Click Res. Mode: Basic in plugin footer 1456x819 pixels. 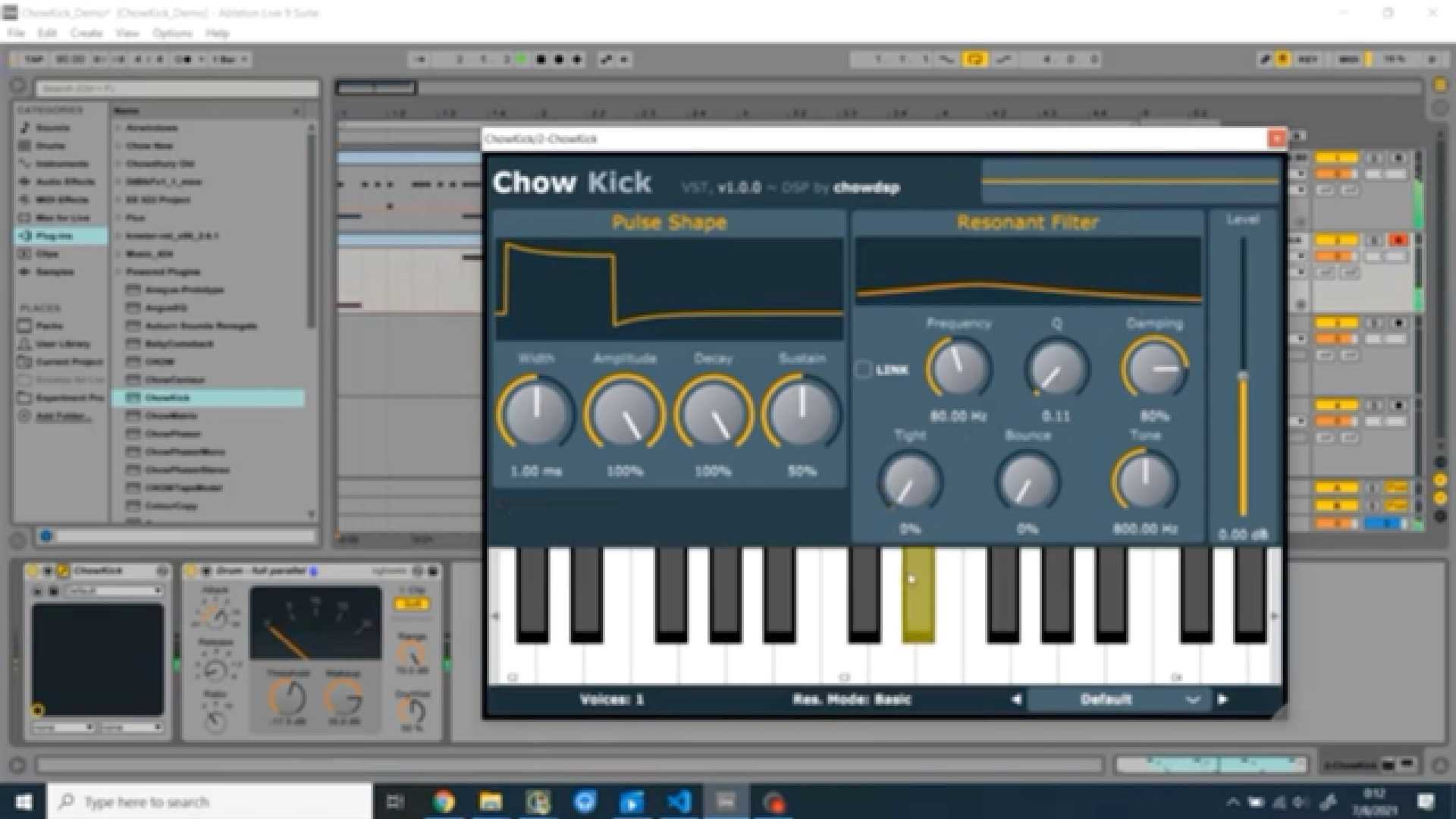(852, 699)
